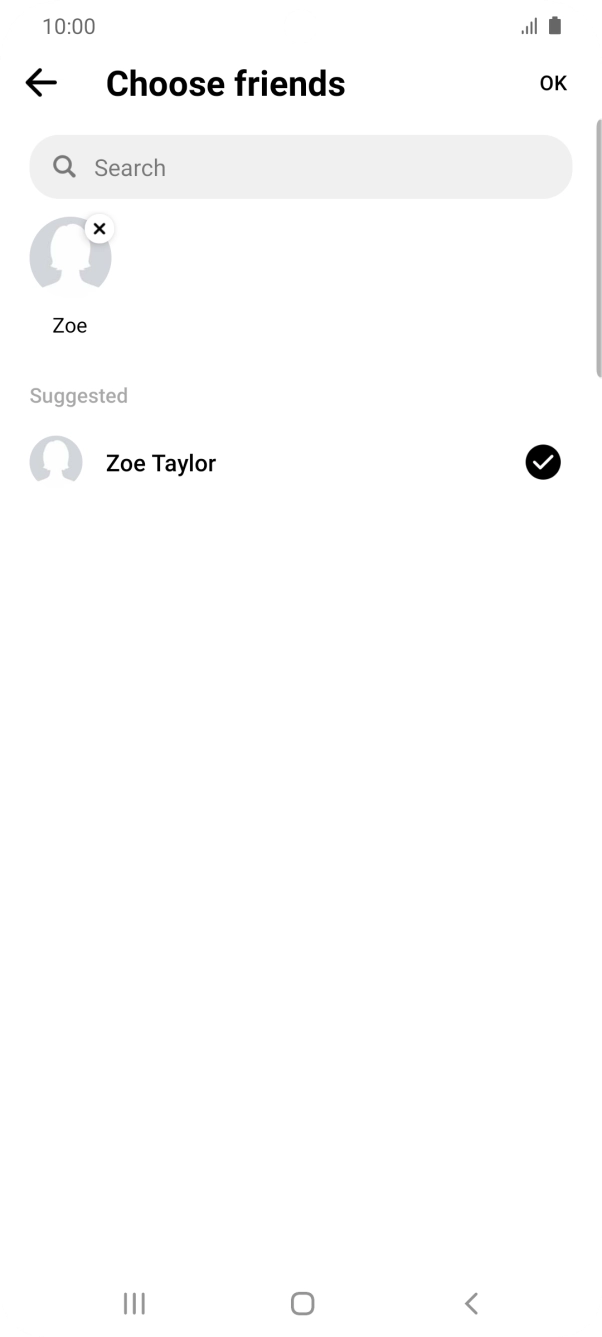Tap Zoe Taylor's profile picture in Suggested
The image size is (602, 1337).
pyautogui.click(x=56, y=461)
